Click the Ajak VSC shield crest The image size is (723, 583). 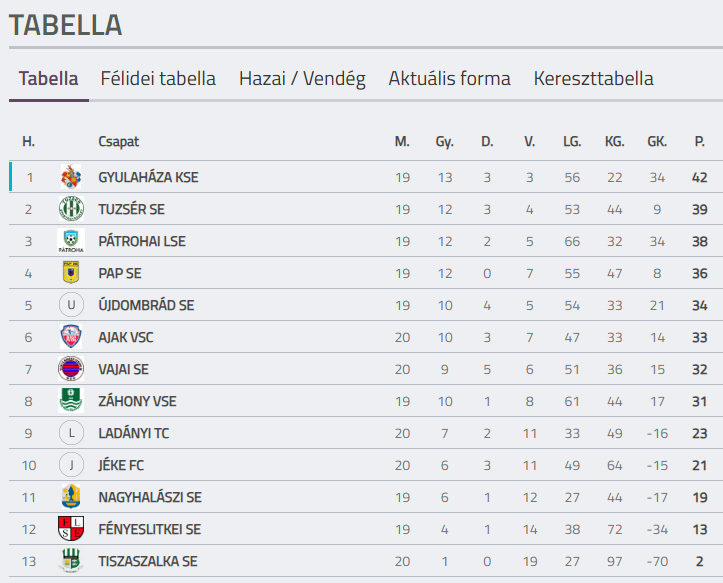click(x=71, y=337)
